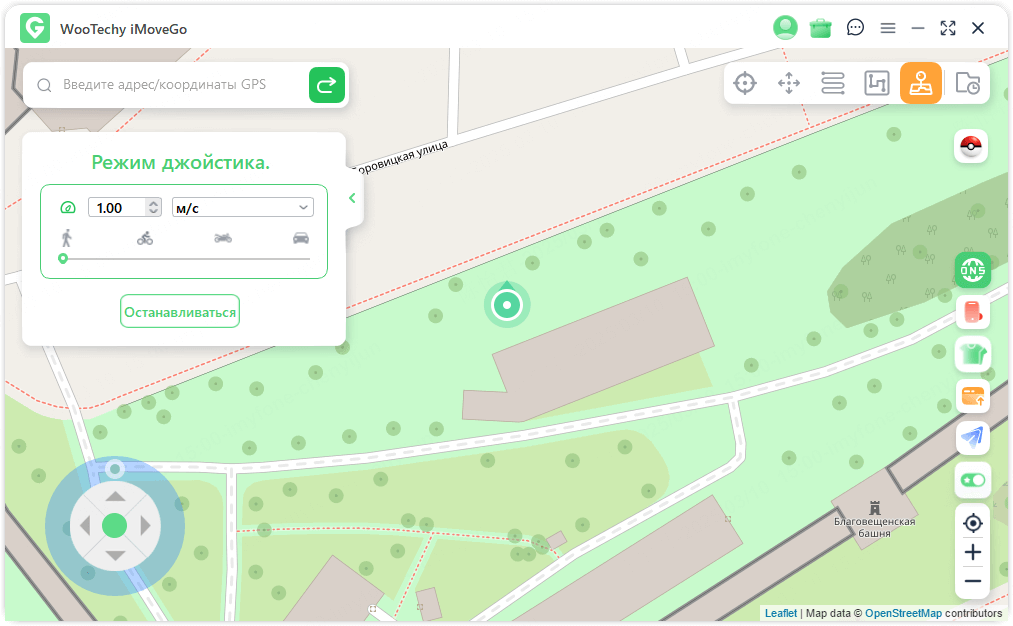1013x626 pixels.
Task: Click the paper plane icon
Action: pos(972,436)
